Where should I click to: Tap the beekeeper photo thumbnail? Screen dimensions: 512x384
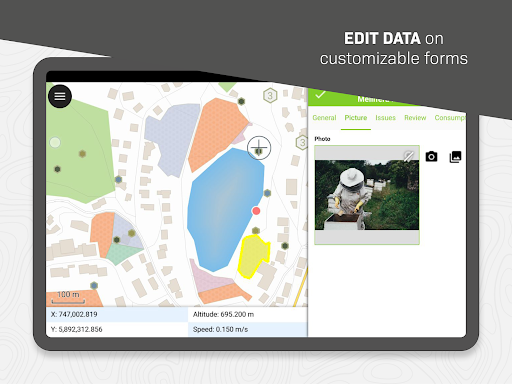coord(367,195)
